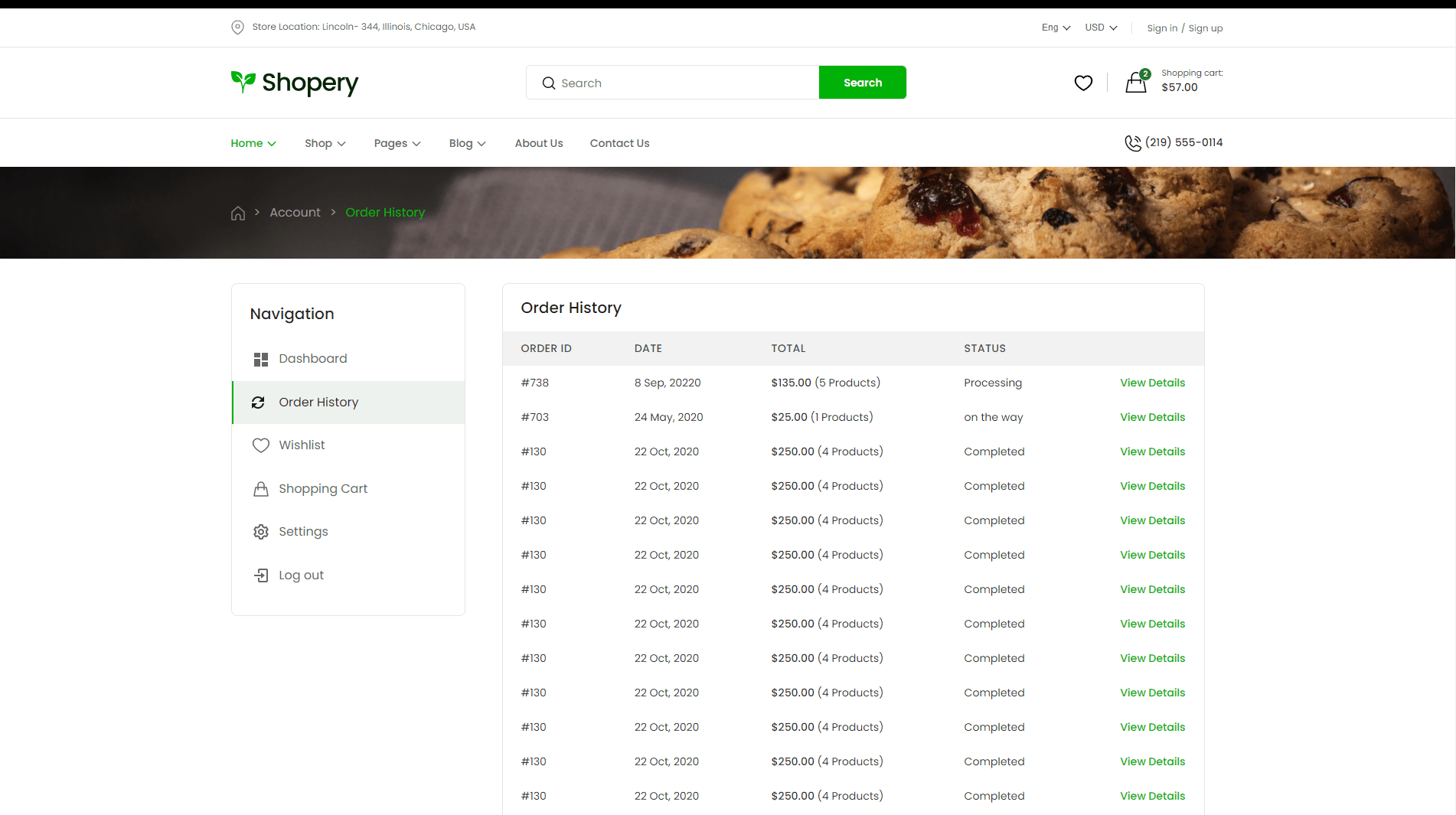Click the wishlist heart icon in header
Viewport: 1456px width, 815px height.
[x=1082, y=83]
